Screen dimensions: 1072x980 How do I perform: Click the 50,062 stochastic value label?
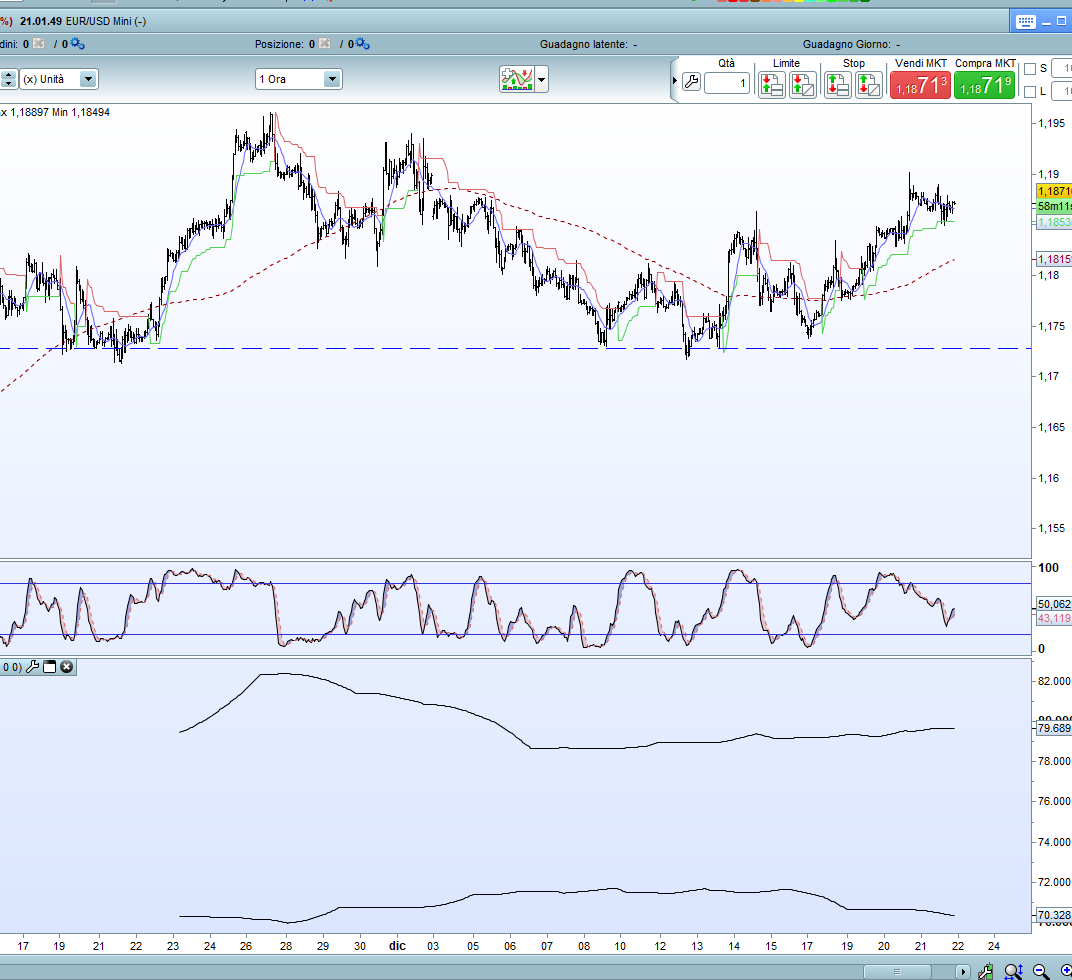coord(1054,604)
